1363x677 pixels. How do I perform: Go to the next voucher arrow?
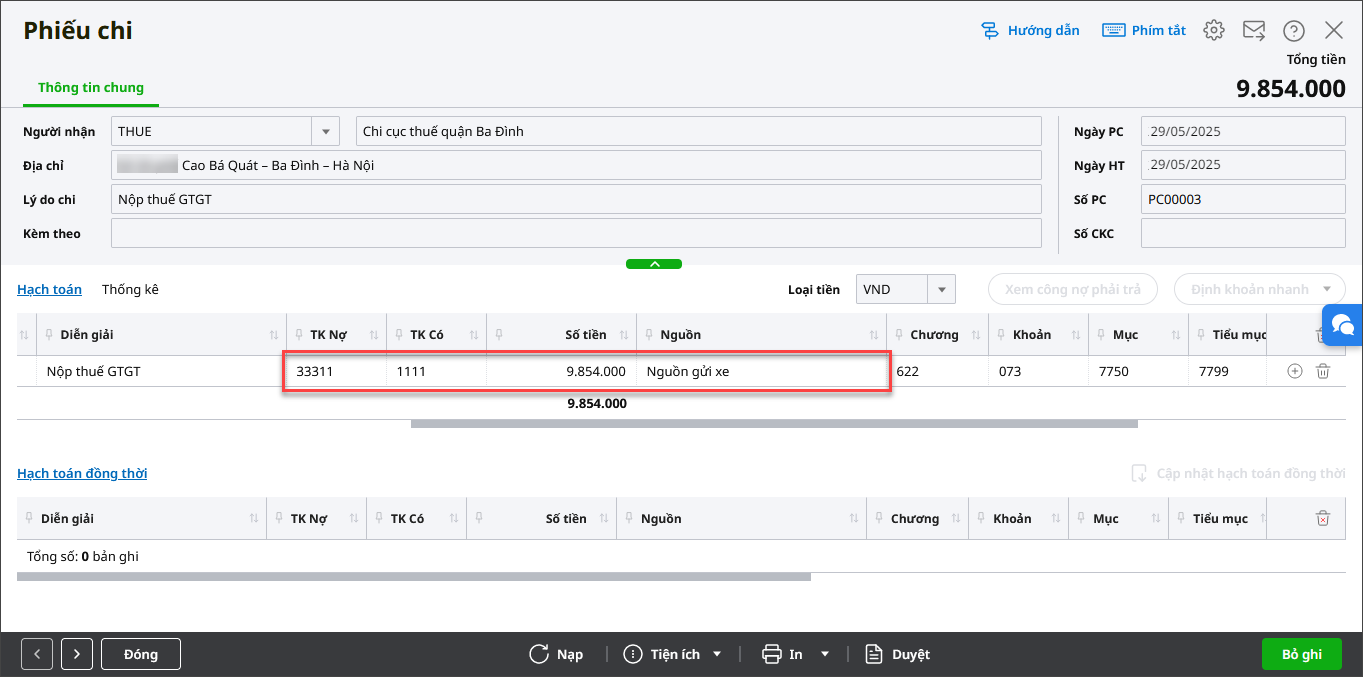point(77,654)
